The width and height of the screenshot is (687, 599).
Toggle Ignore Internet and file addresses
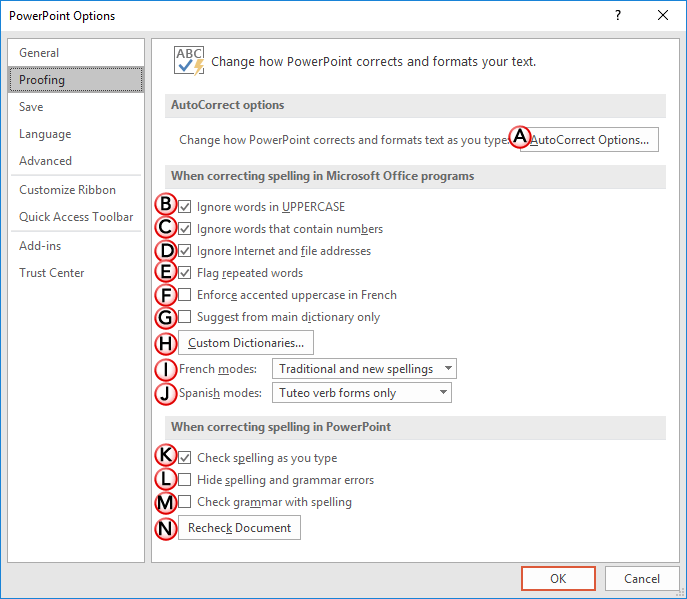click(185, 251)
